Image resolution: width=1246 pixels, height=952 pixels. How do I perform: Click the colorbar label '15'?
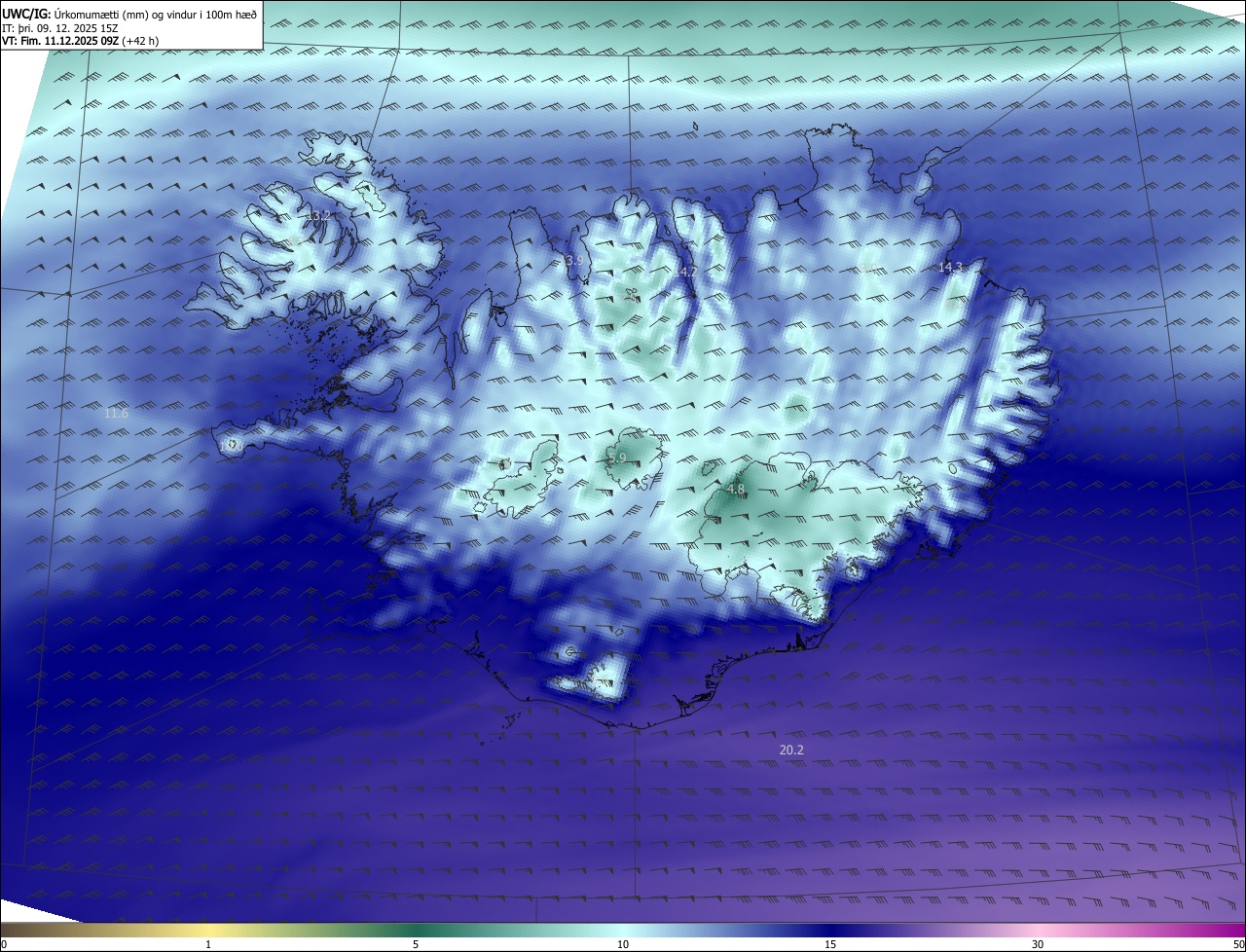point(830,944)
